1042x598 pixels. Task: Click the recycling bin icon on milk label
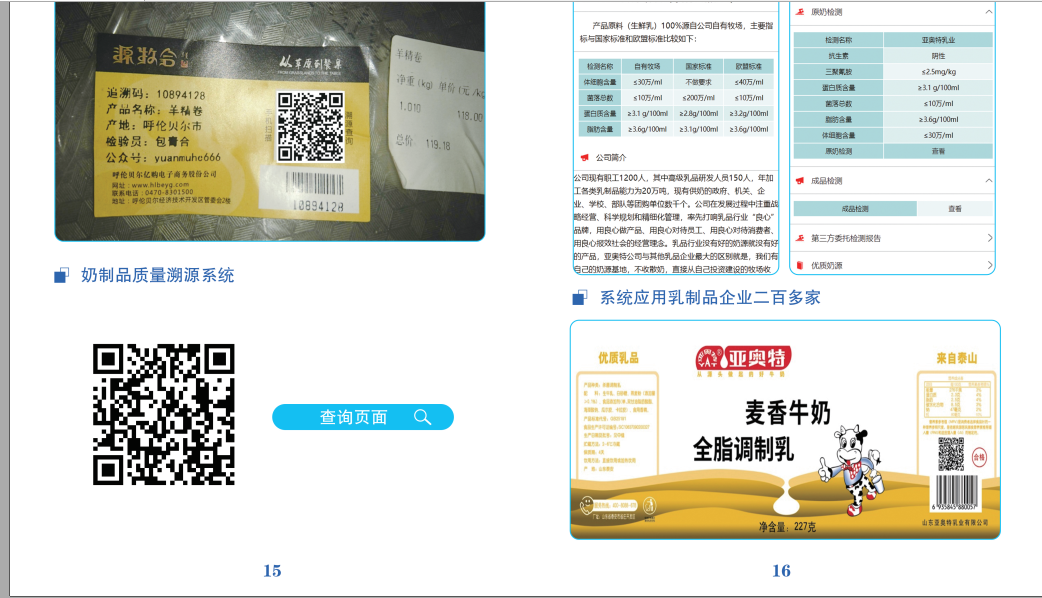click(649, 506)
